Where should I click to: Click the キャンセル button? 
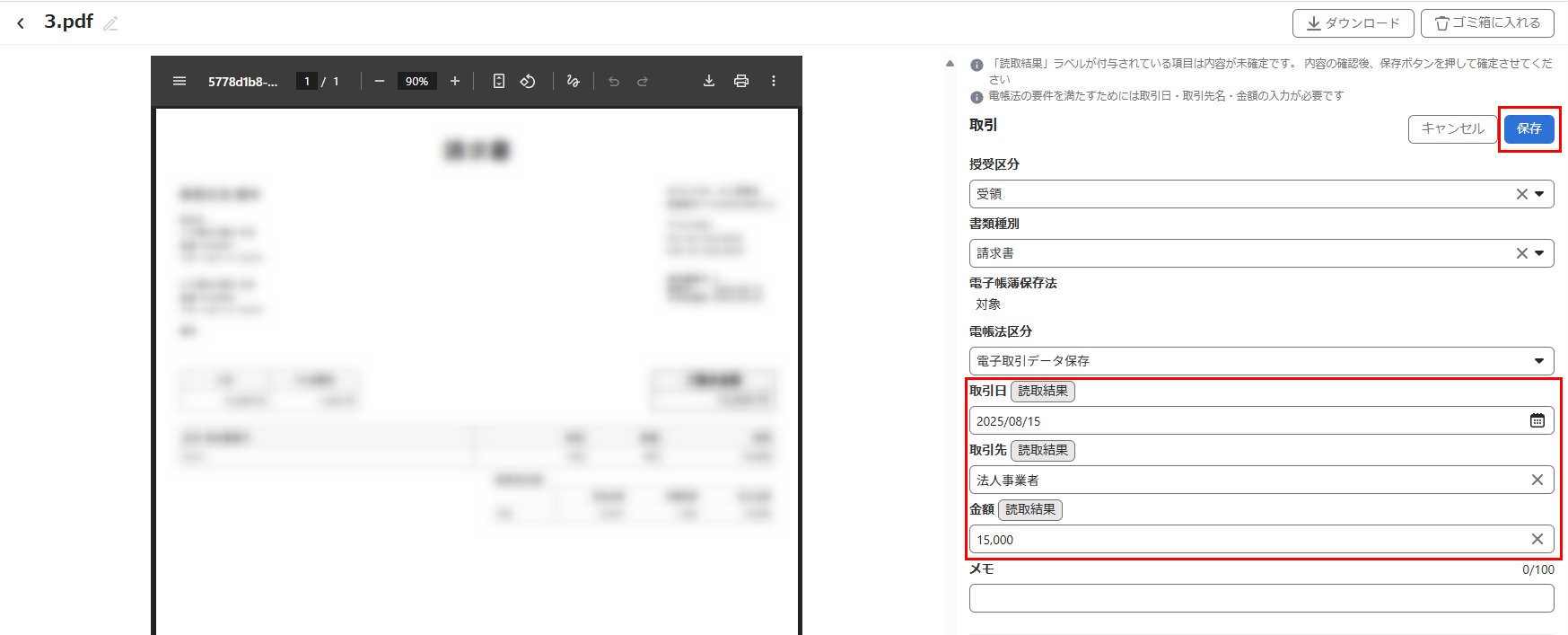(x=1452, y=128)
